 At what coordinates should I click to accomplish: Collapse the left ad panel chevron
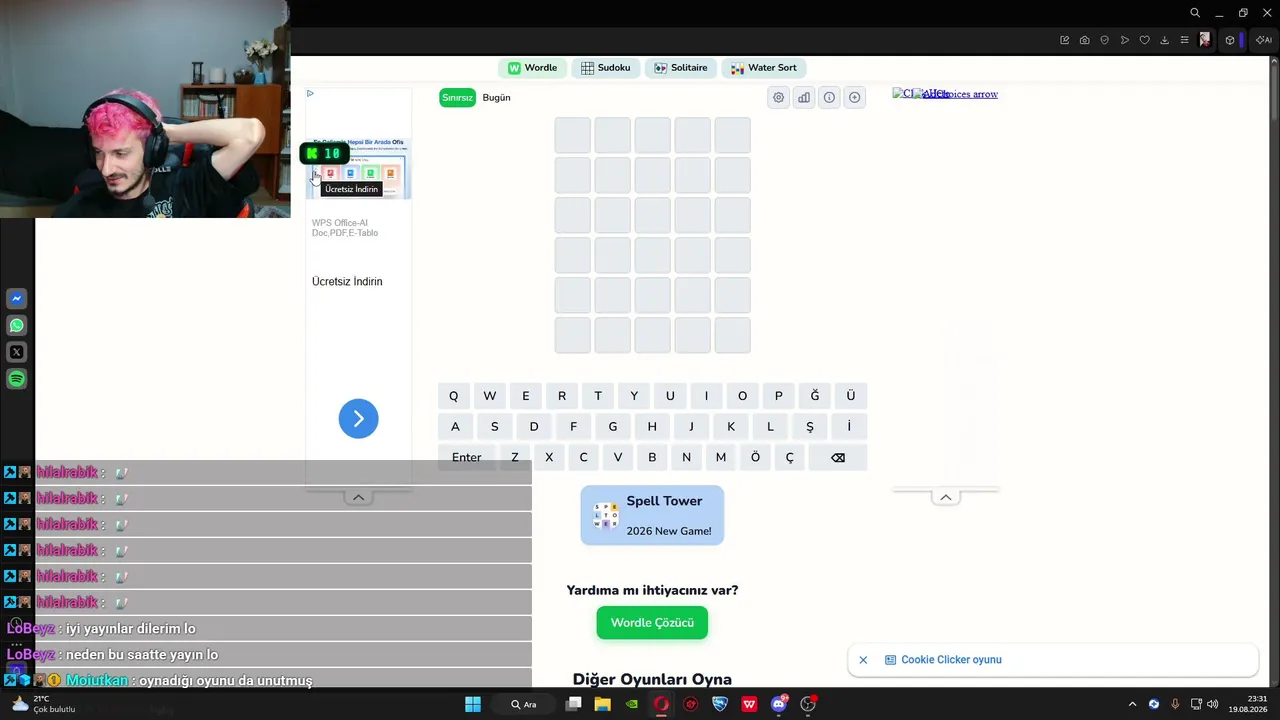tap(358, 497)
